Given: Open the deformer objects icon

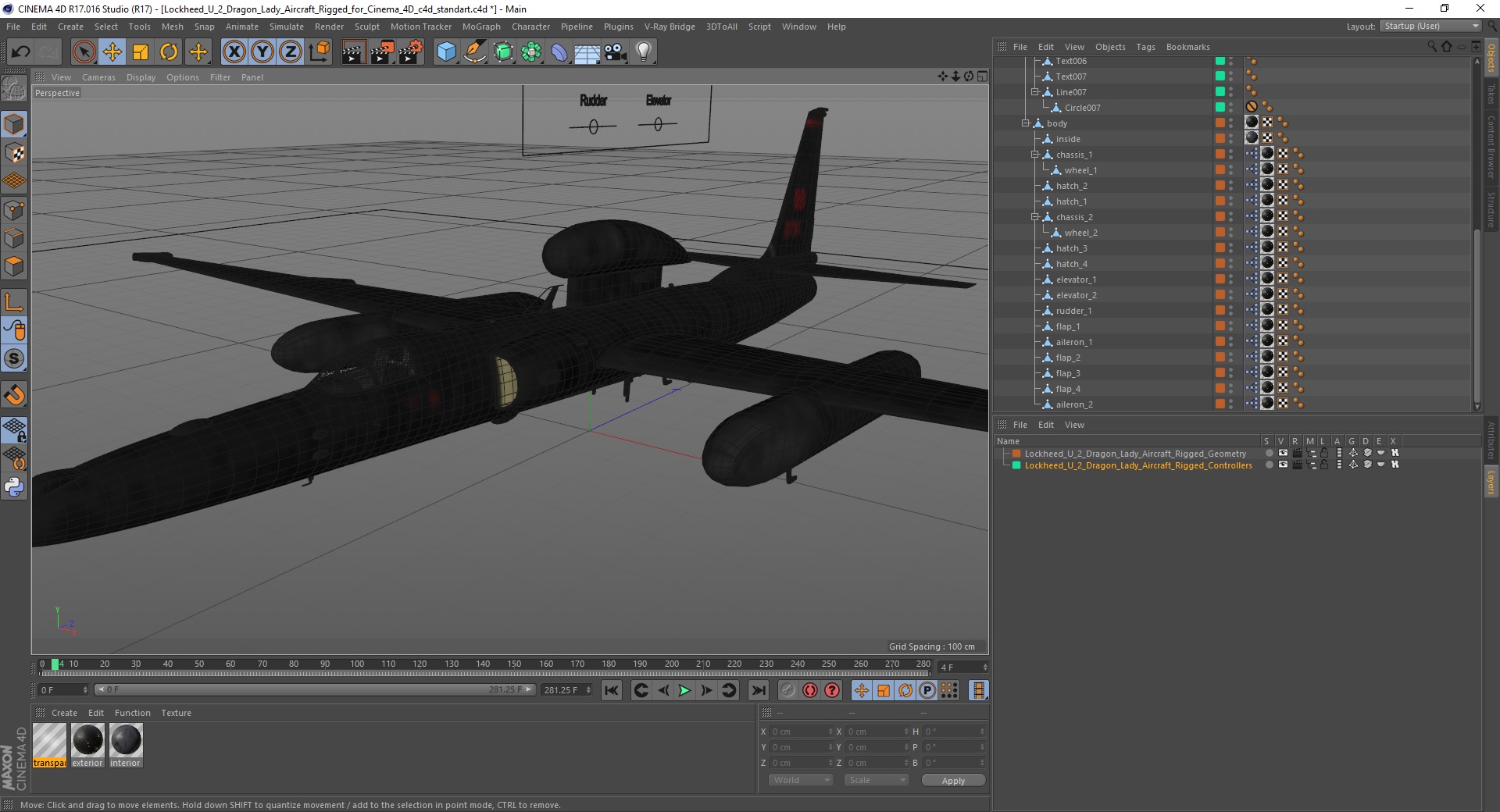Looking at the screenshot, I should click(x=559, y=52).
